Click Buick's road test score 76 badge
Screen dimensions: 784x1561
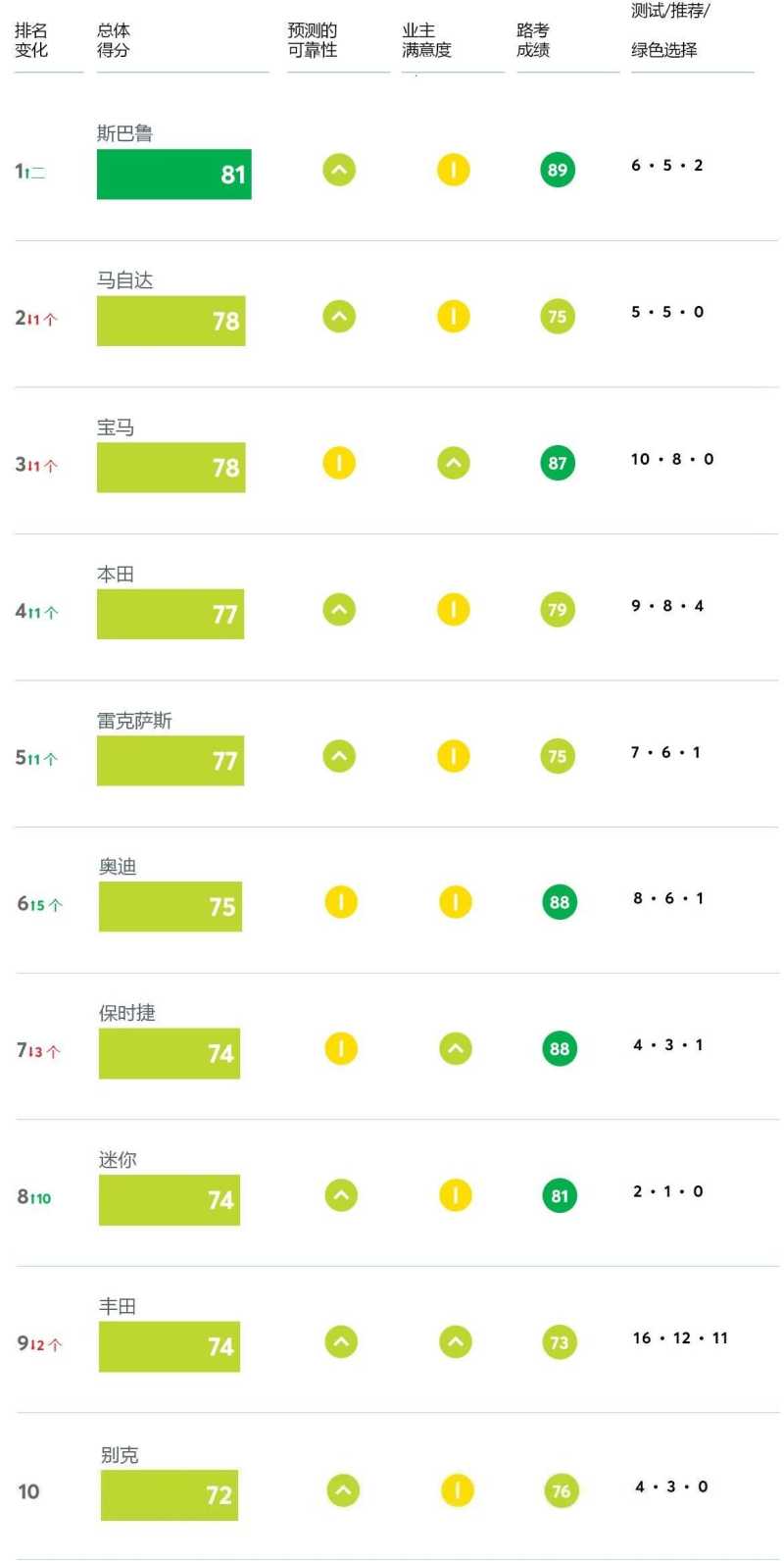point(561,1491)
